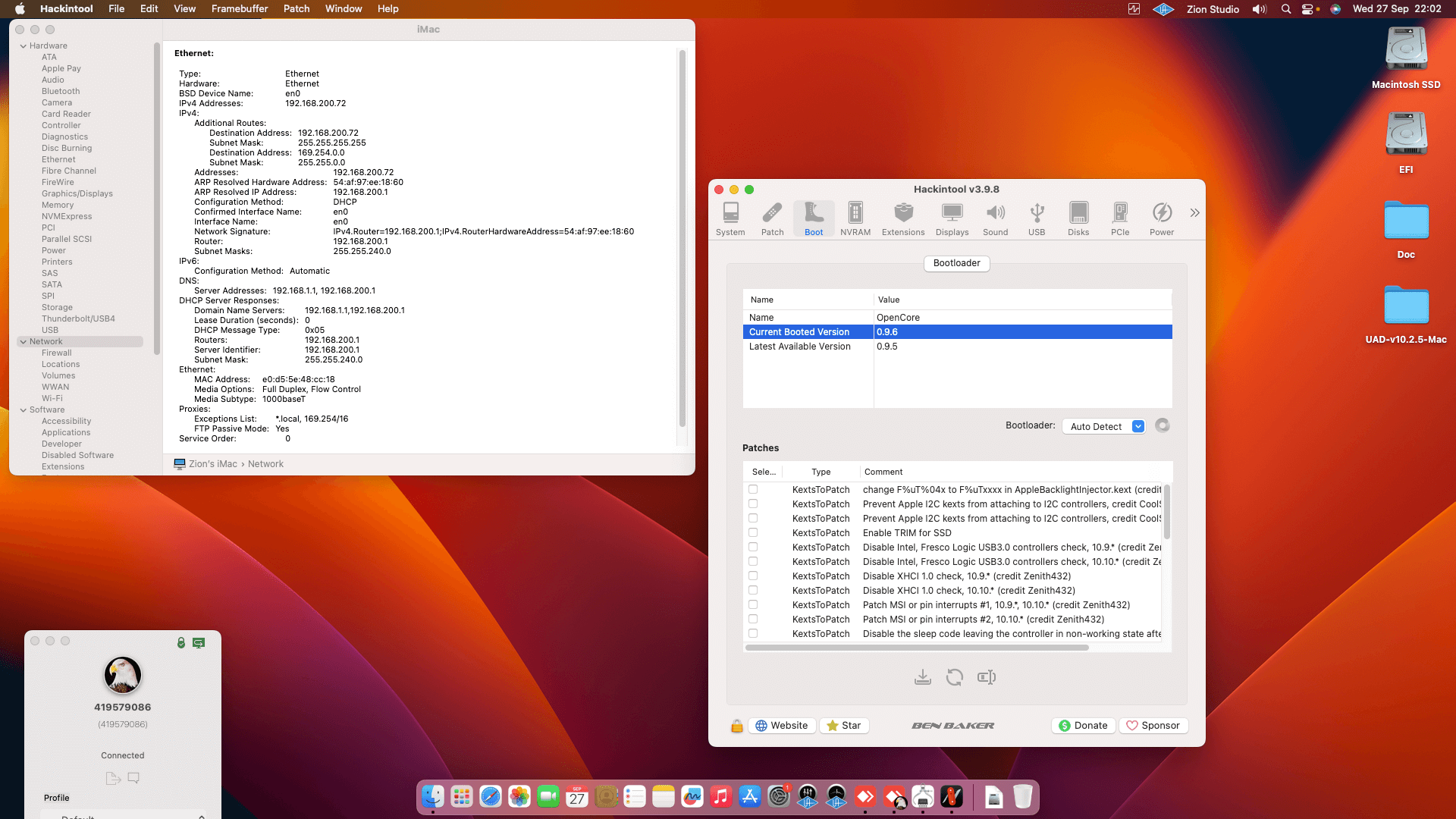Open Music app from the Dock

[x=720, y=797]
